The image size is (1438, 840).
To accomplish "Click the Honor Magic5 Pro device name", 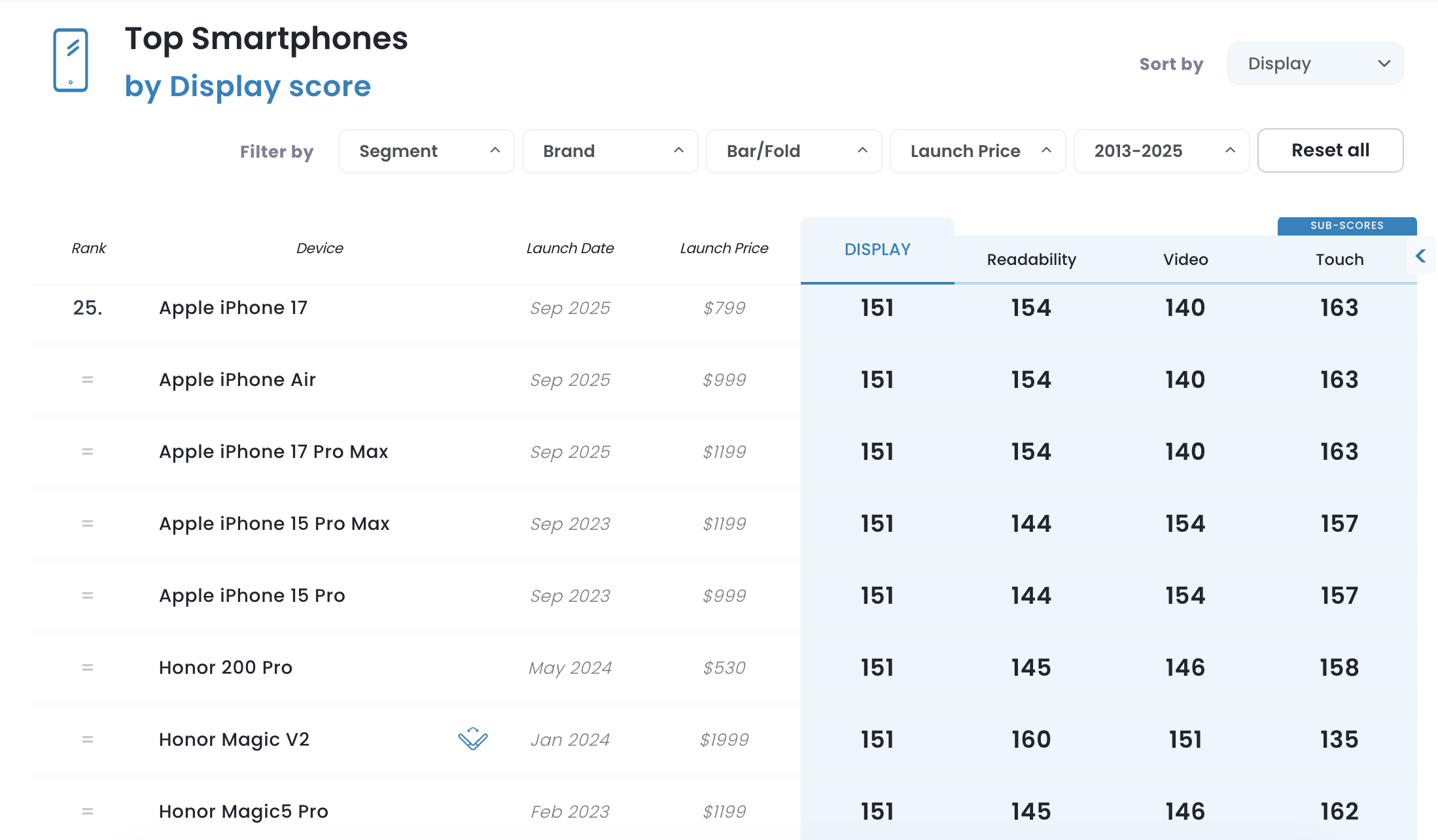I will pos(243,811).
